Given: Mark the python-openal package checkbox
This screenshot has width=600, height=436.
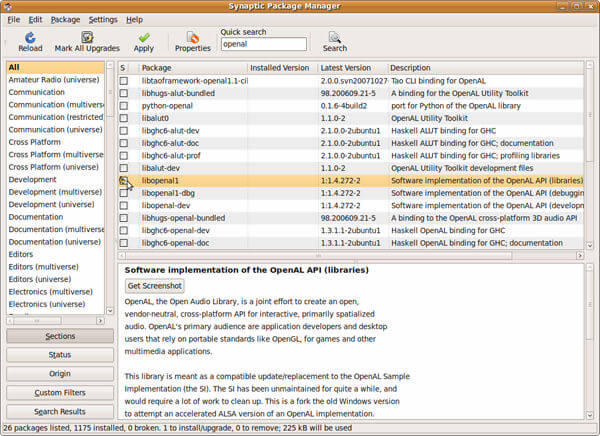Looking at the screenshot, I should pyautogui.click(x=124, y=106).
